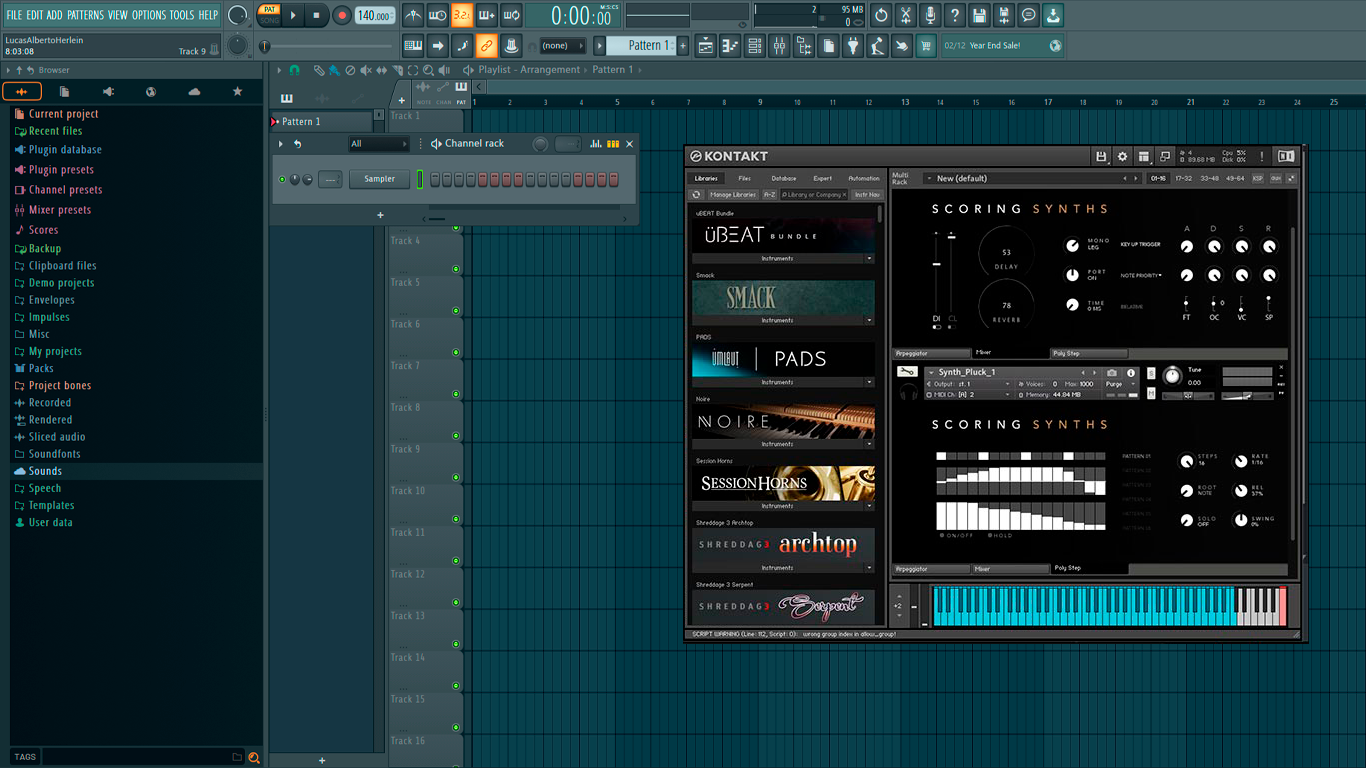
Task: Toggle the link typing keyboard icon
Action: click(486, 46)
